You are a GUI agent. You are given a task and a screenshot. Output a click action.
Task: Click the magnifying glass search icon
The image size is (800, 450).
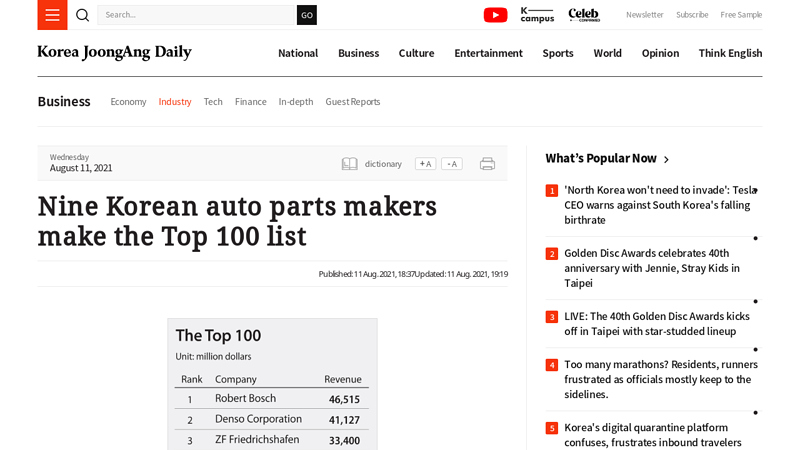coord(83,15)
